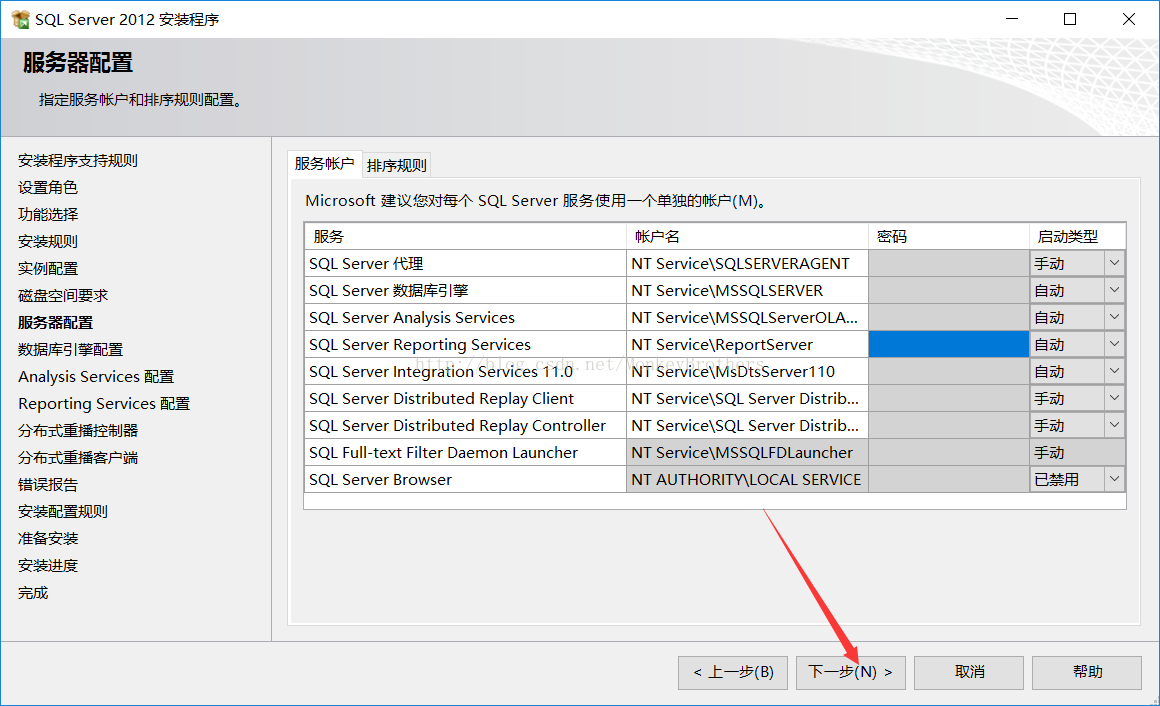1160x706 pixels.
Task: Click Analysis Services 配置 step in sidebar
Action: 96,377
